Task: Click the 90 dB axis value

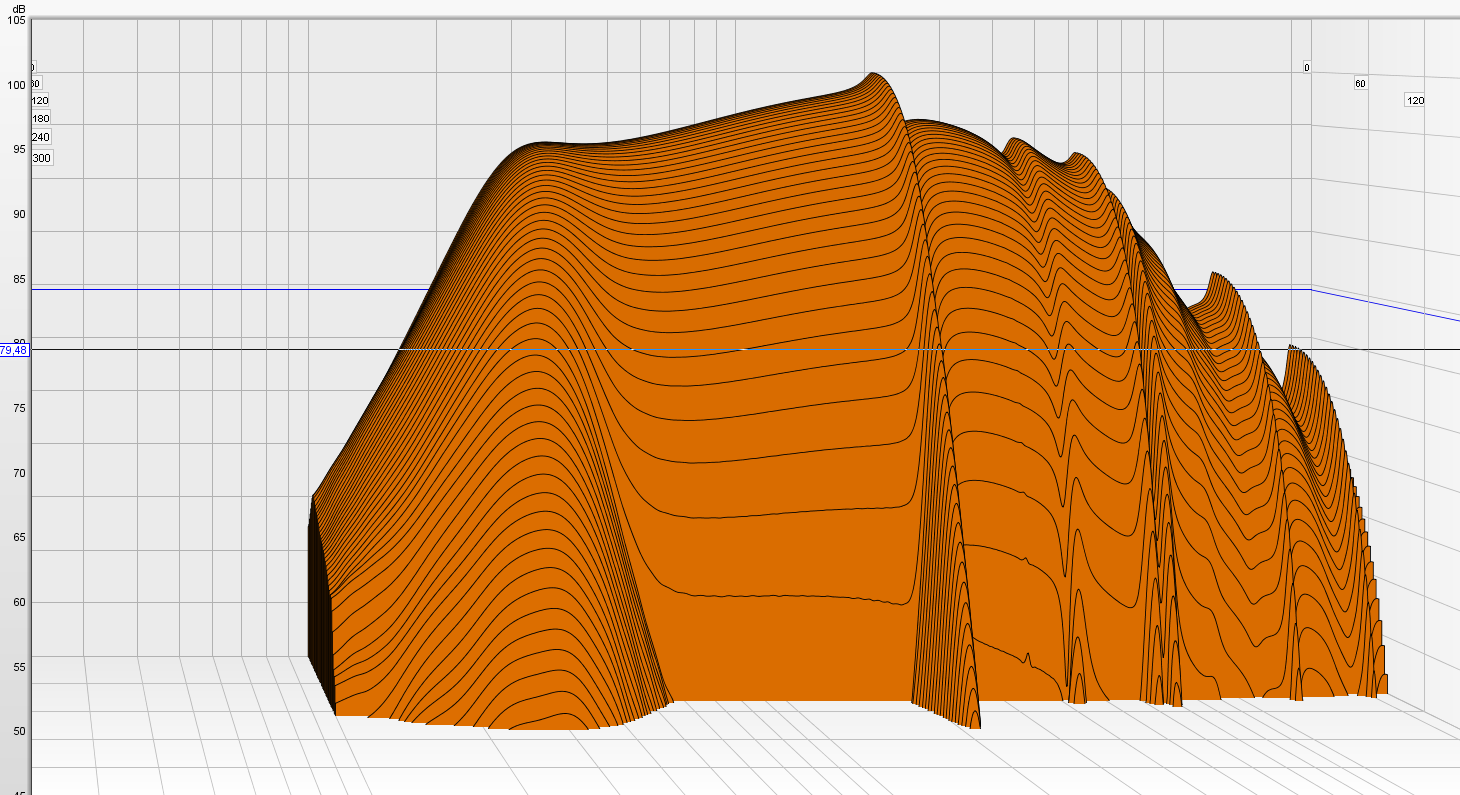Action: pyautogui.click(x=18, y=214)
